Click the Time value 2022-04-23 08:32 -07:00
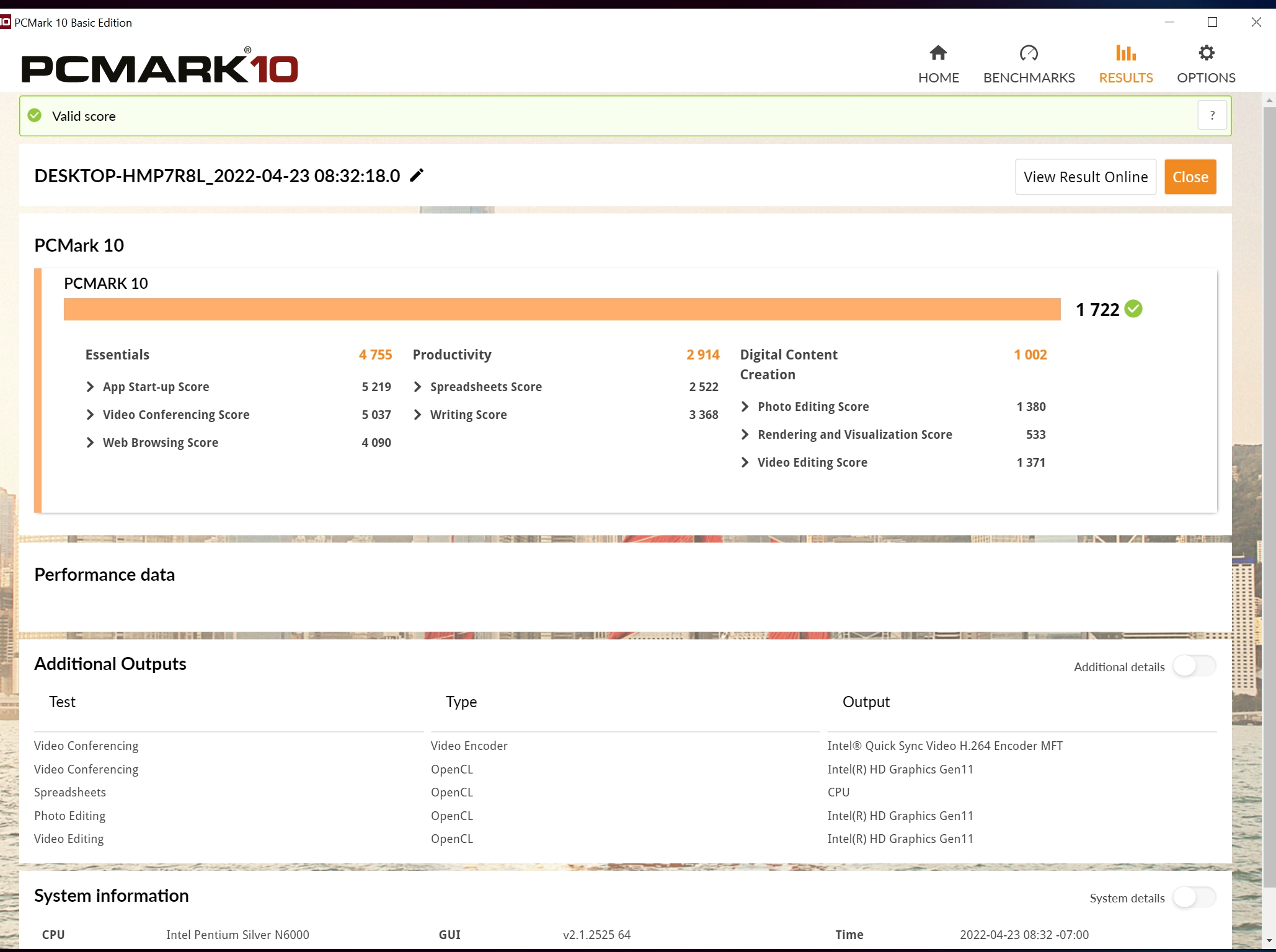Viewport: 1276px width, 952px height. 1024,935
